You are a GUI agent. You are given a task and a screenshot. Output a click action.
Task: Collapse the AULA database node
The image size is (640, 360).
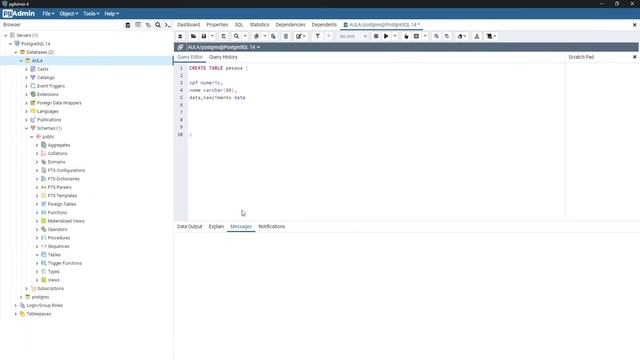tap(21, 61)
